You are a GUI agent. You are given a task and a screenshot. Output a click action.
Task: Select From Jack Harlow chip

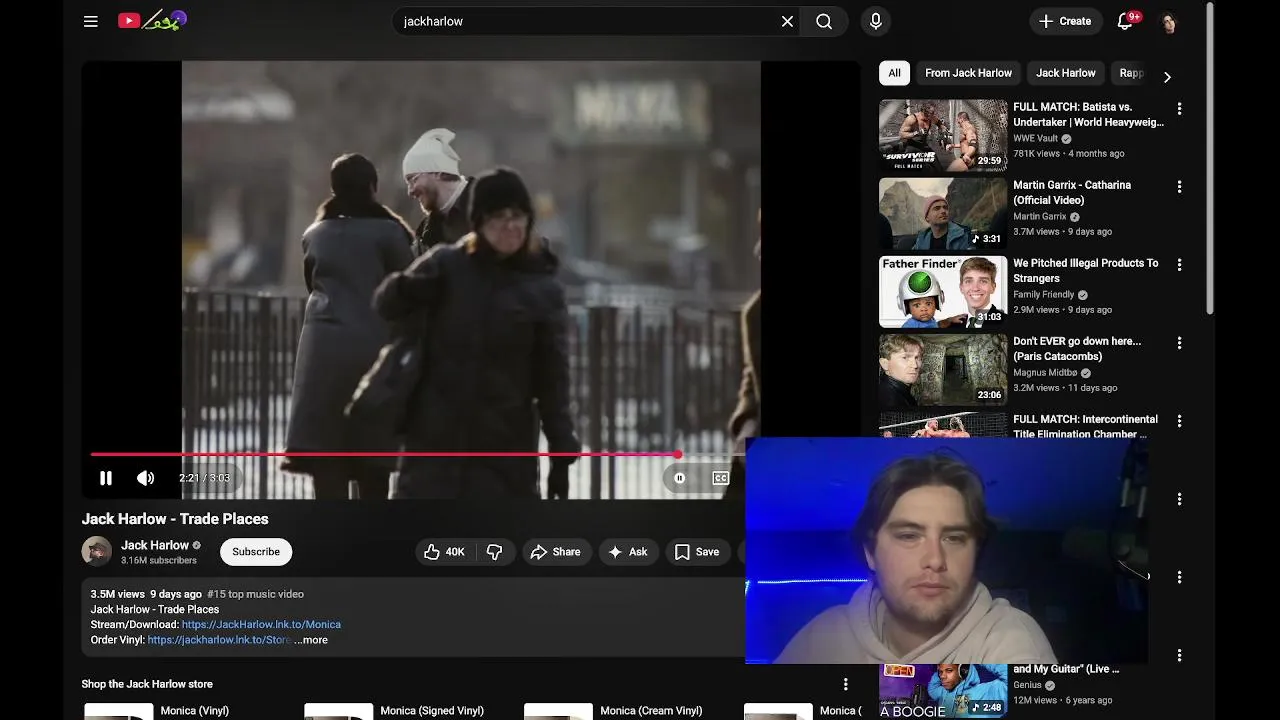coord(968,73)
